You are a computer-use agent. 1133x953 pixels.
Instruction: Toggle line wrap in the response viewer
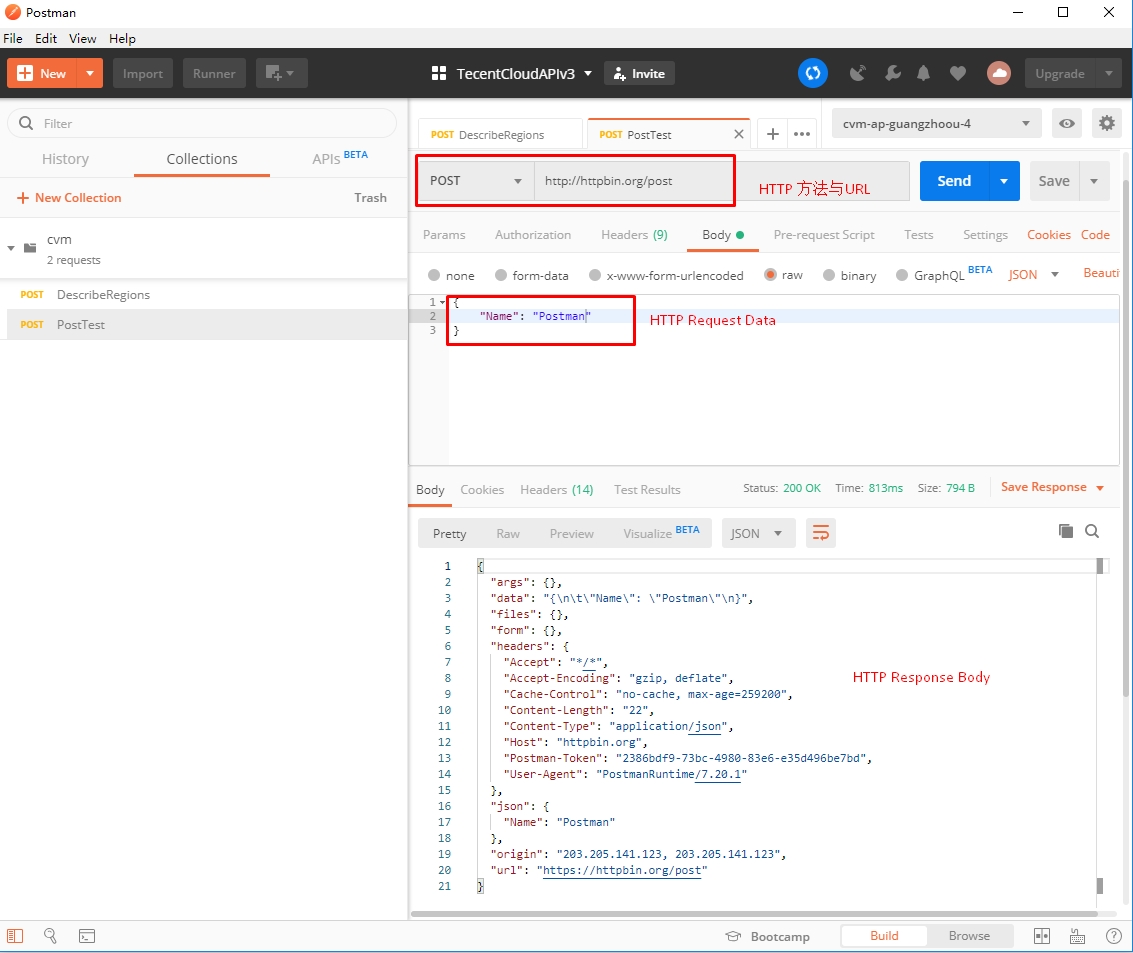point(820,533)
